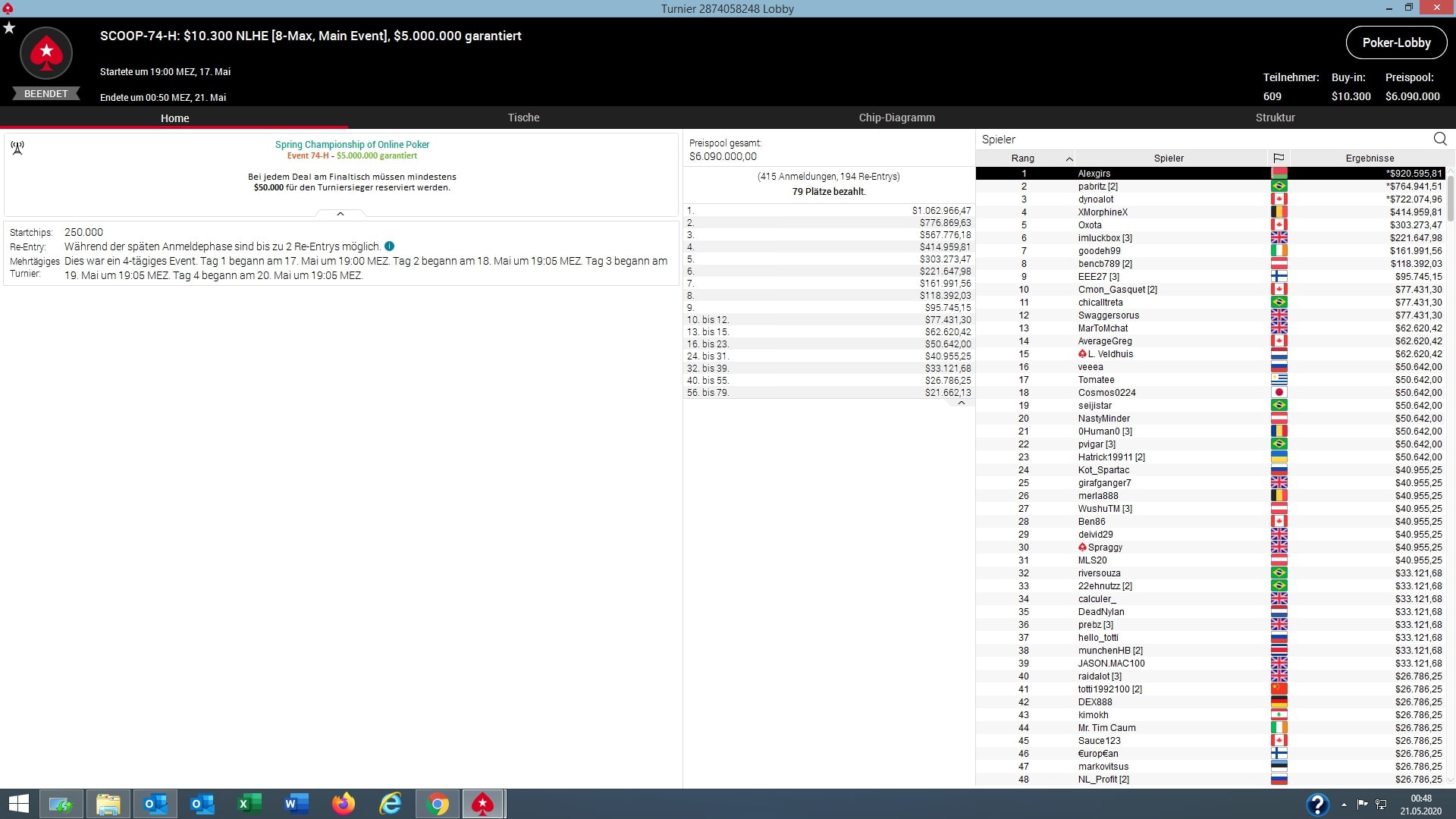Open the Windows help question mark tray icon
Screen dimensions: 1456x819
pos(1317,804)
